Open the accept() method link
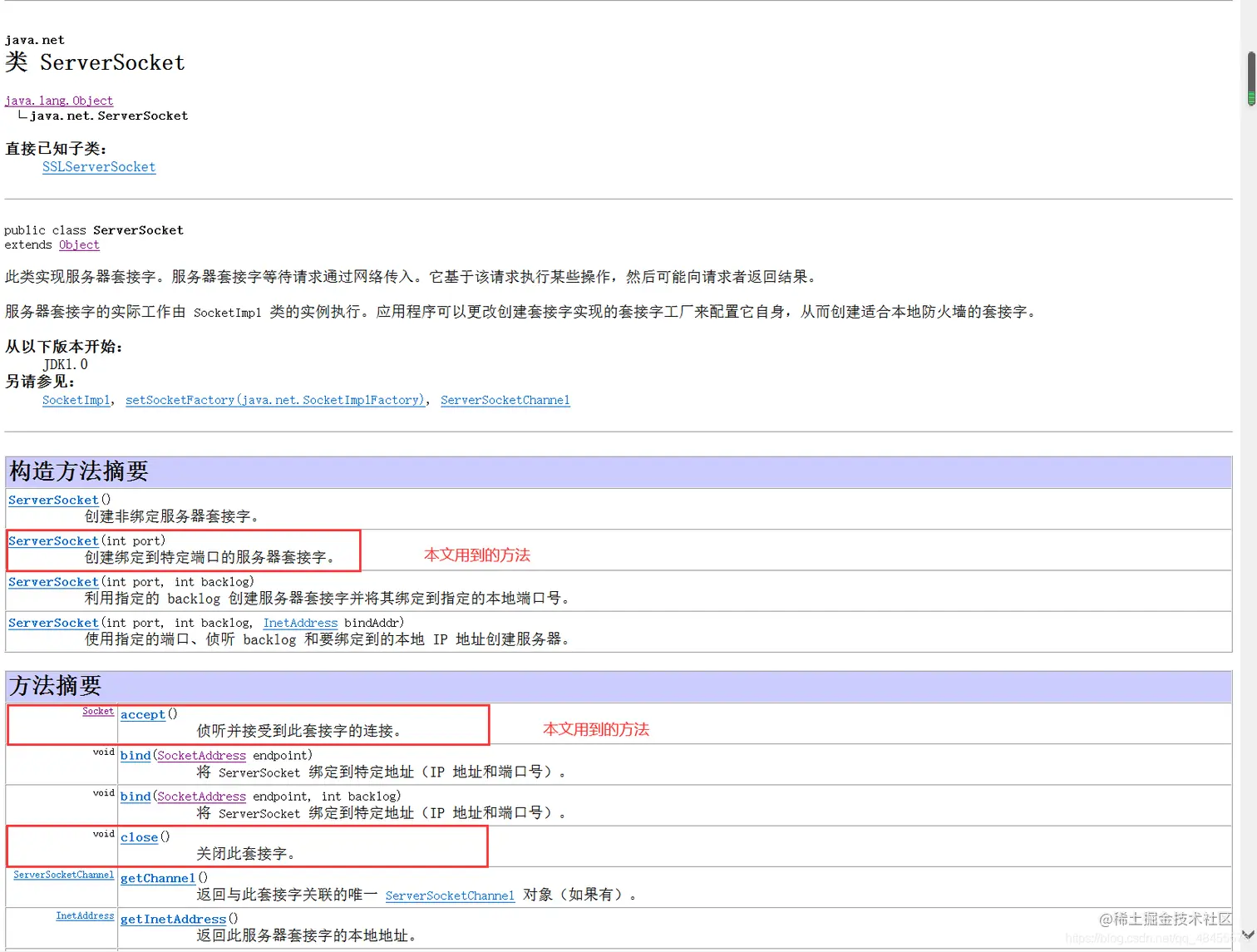The width and height of the screenshot is (1257, 952). pos(143,714)
